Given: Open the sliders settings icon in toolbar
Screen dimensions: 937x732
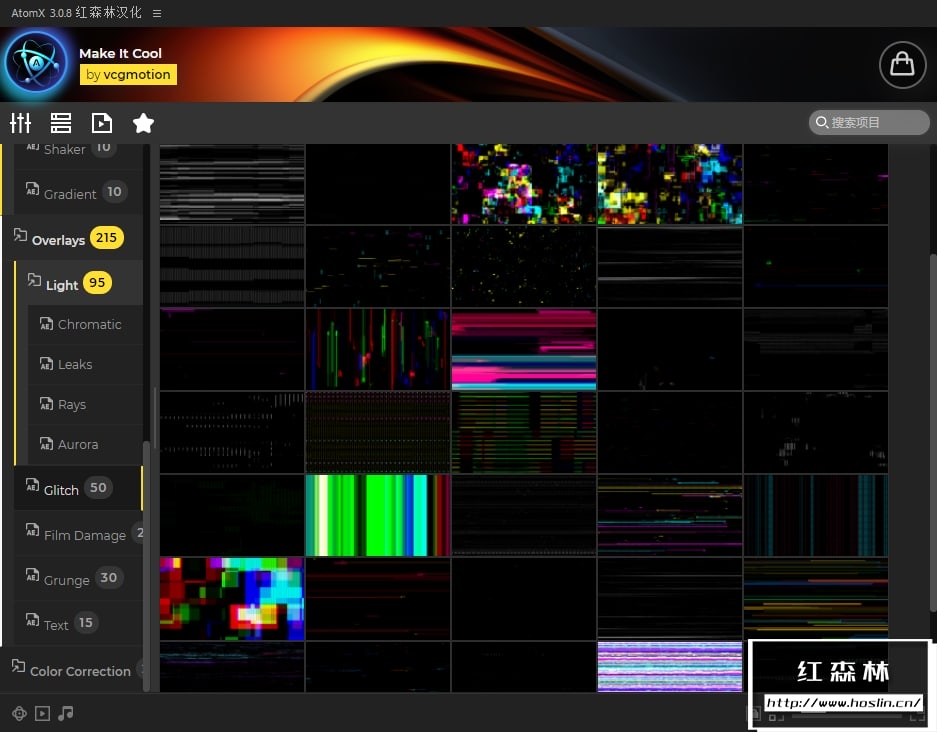Looking at the screenshot, I should pos(21,123).
